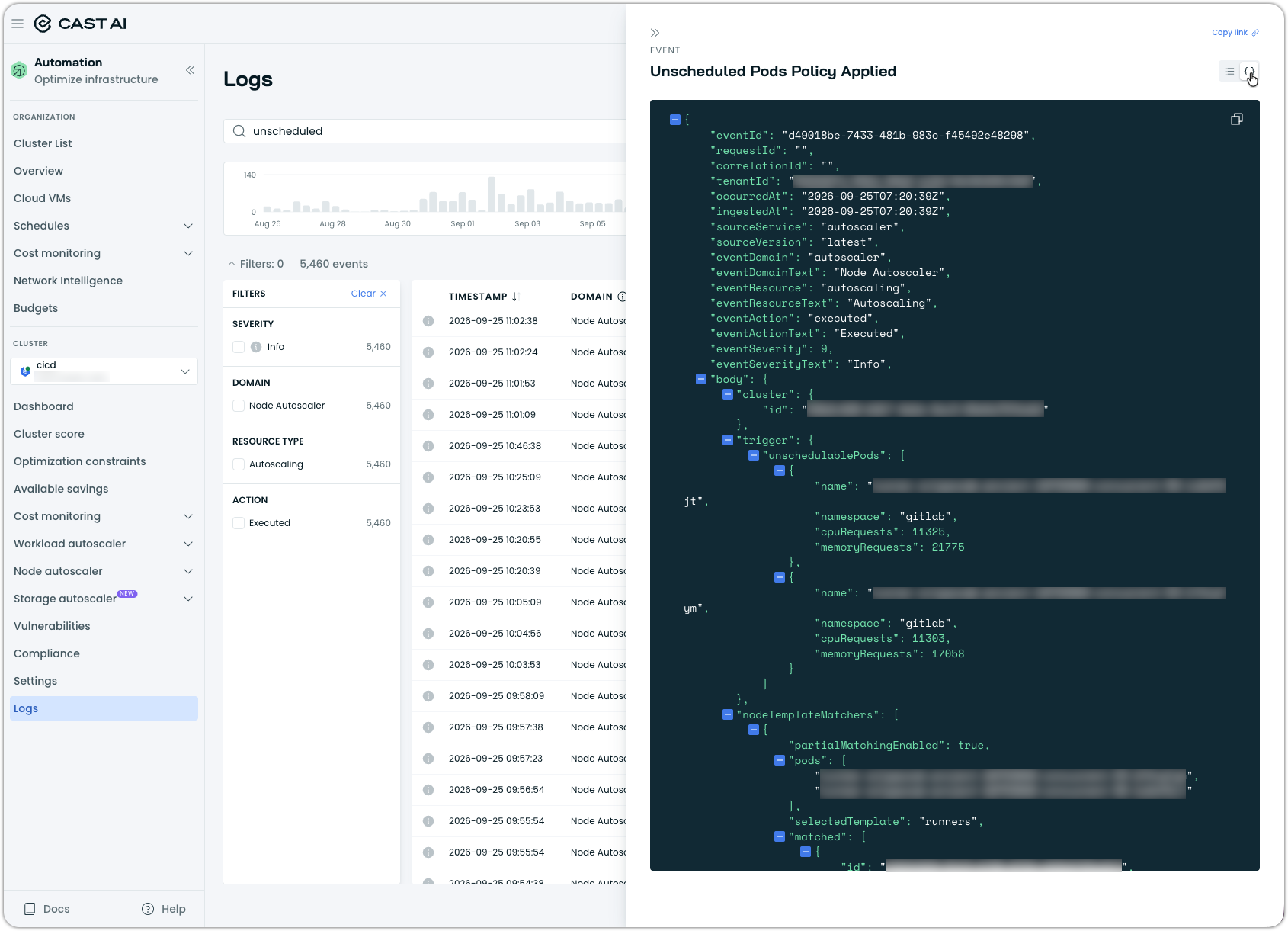Copy JSON with the copy icon in code block
The height and width of the screenshot is (931, 1288).
1237,119
